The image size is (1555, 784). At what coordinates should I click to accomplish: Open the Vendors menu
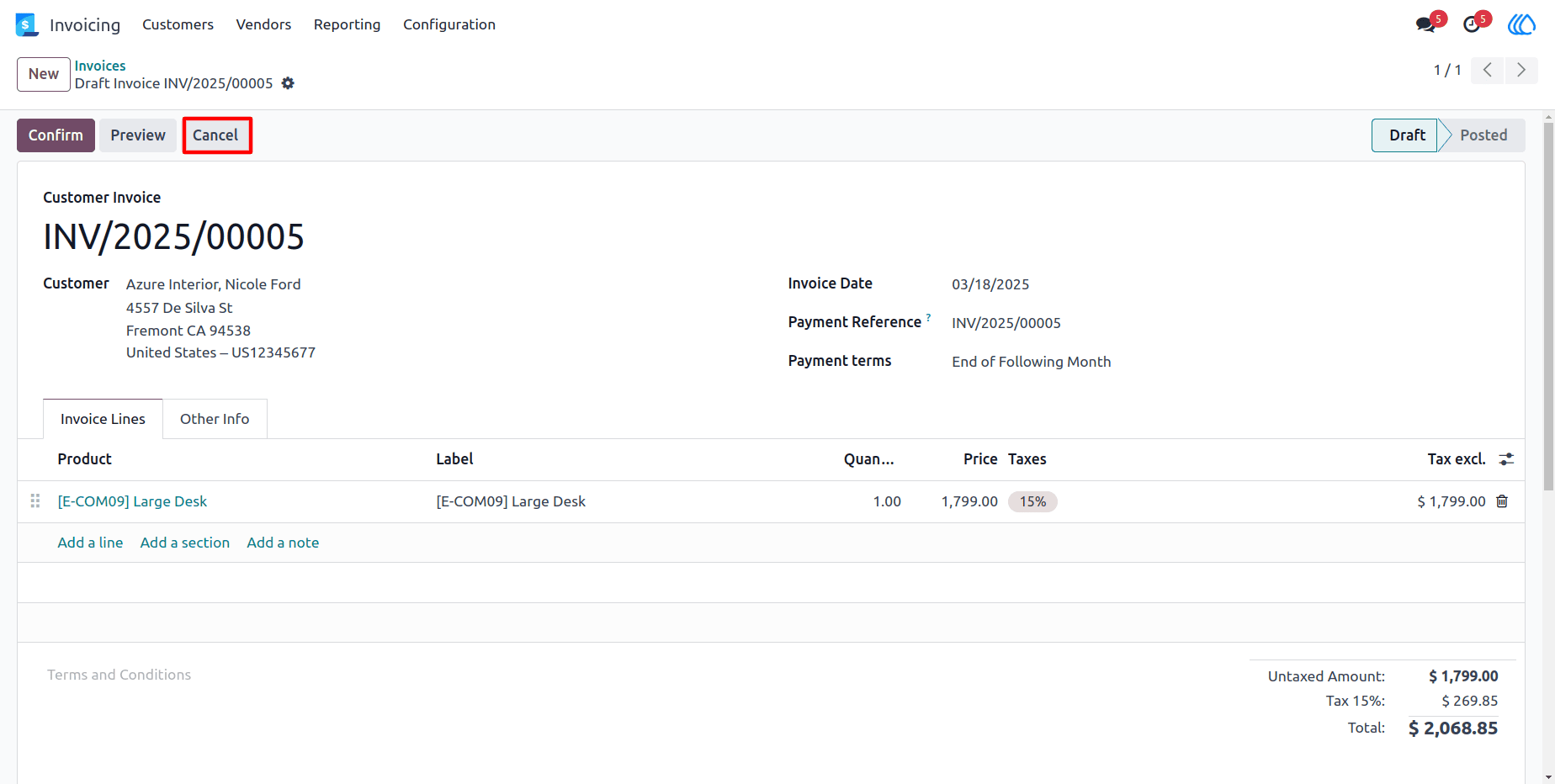(x=263, y=24)
